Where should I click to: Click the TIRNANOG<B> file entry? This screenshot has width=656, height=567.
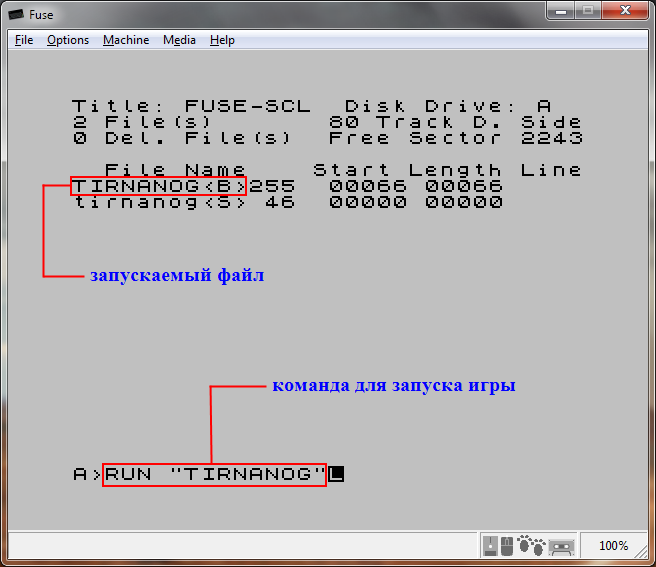point(159,186)
